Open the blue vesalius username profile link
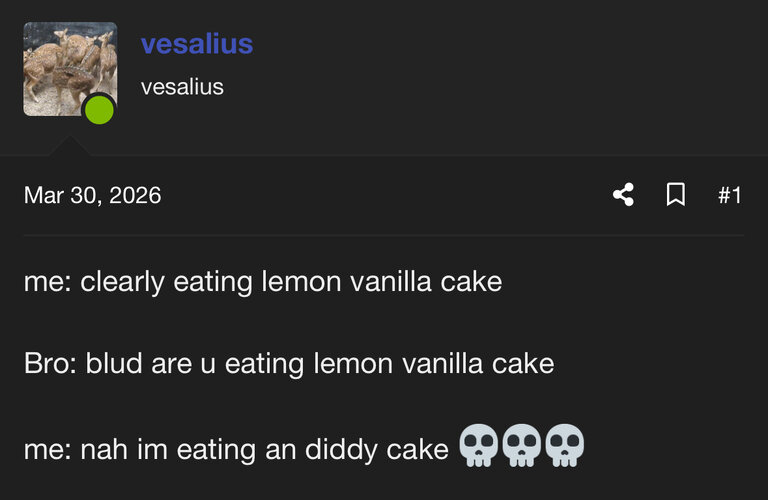768x500 pixels. [x=197, y=44]
